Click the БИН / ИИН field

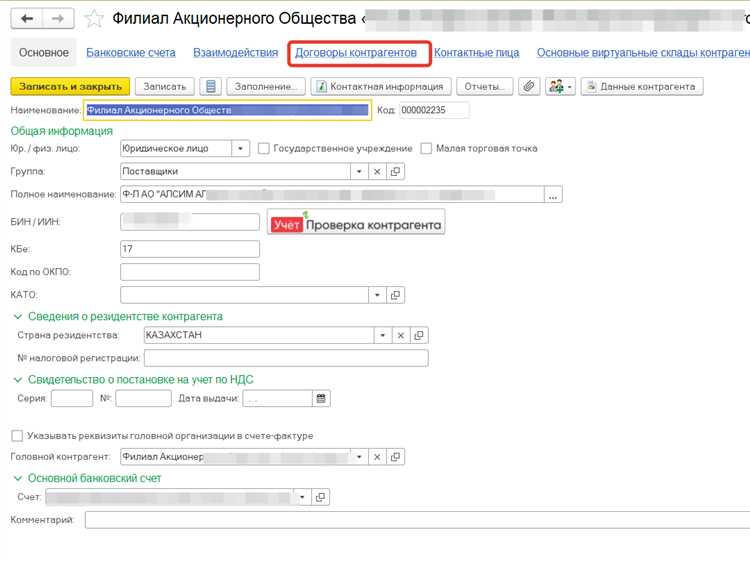[190, 222]
